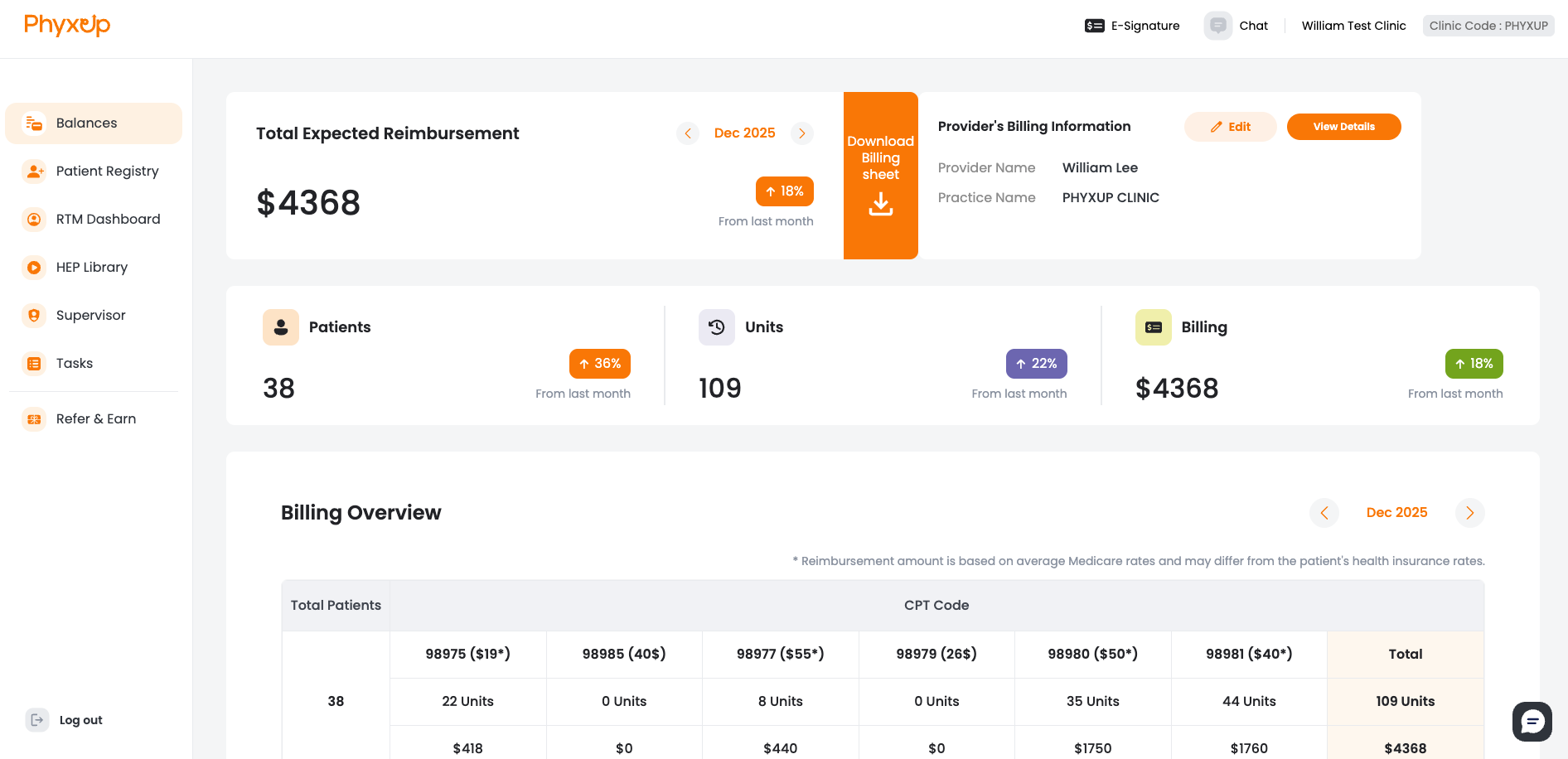
Task: Open the E-Signature icon in header
Action: coord(1094,26)
